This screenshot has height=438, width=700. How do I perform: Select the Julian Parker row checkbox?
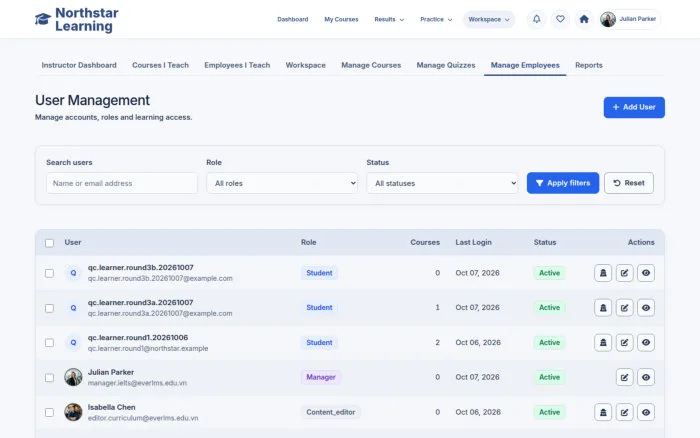[50, 378]
